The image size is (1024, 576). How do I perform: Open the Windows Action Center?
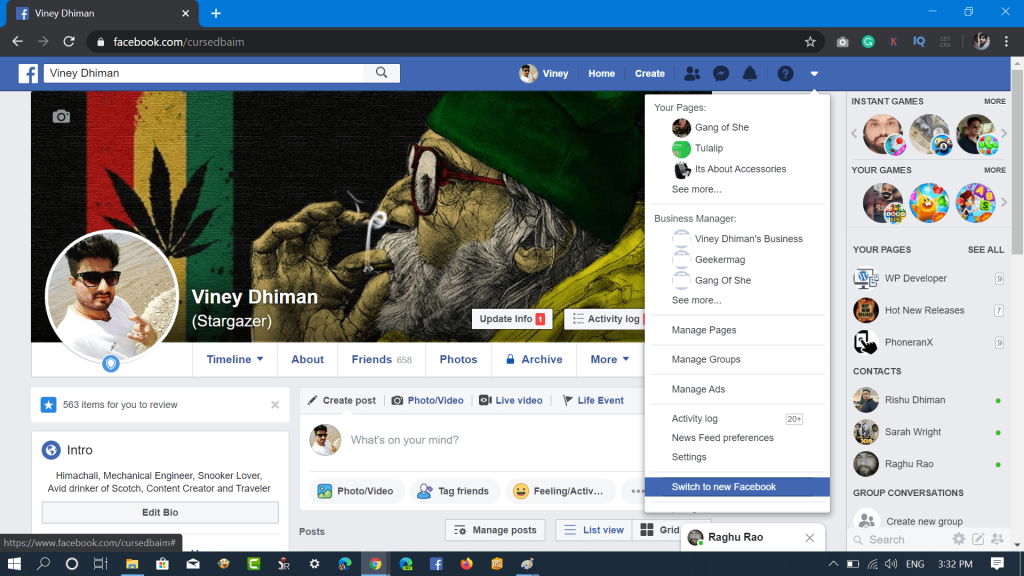click(997, 564)
